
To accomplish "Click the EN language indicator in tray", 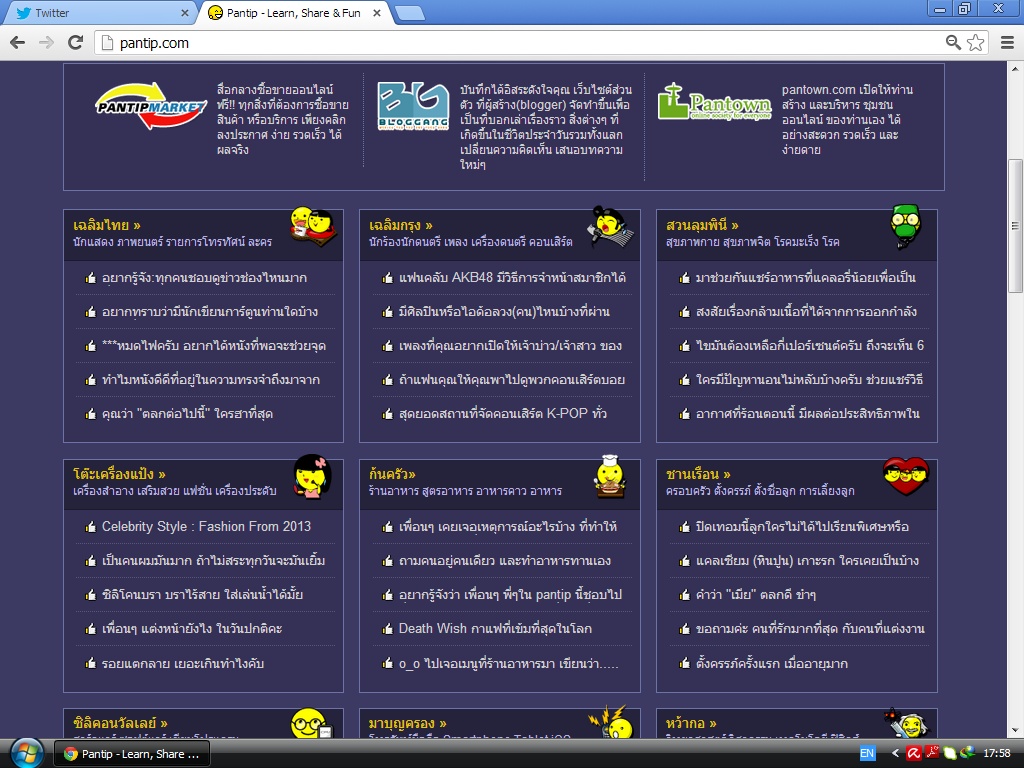I will click(x=867, y=754).
